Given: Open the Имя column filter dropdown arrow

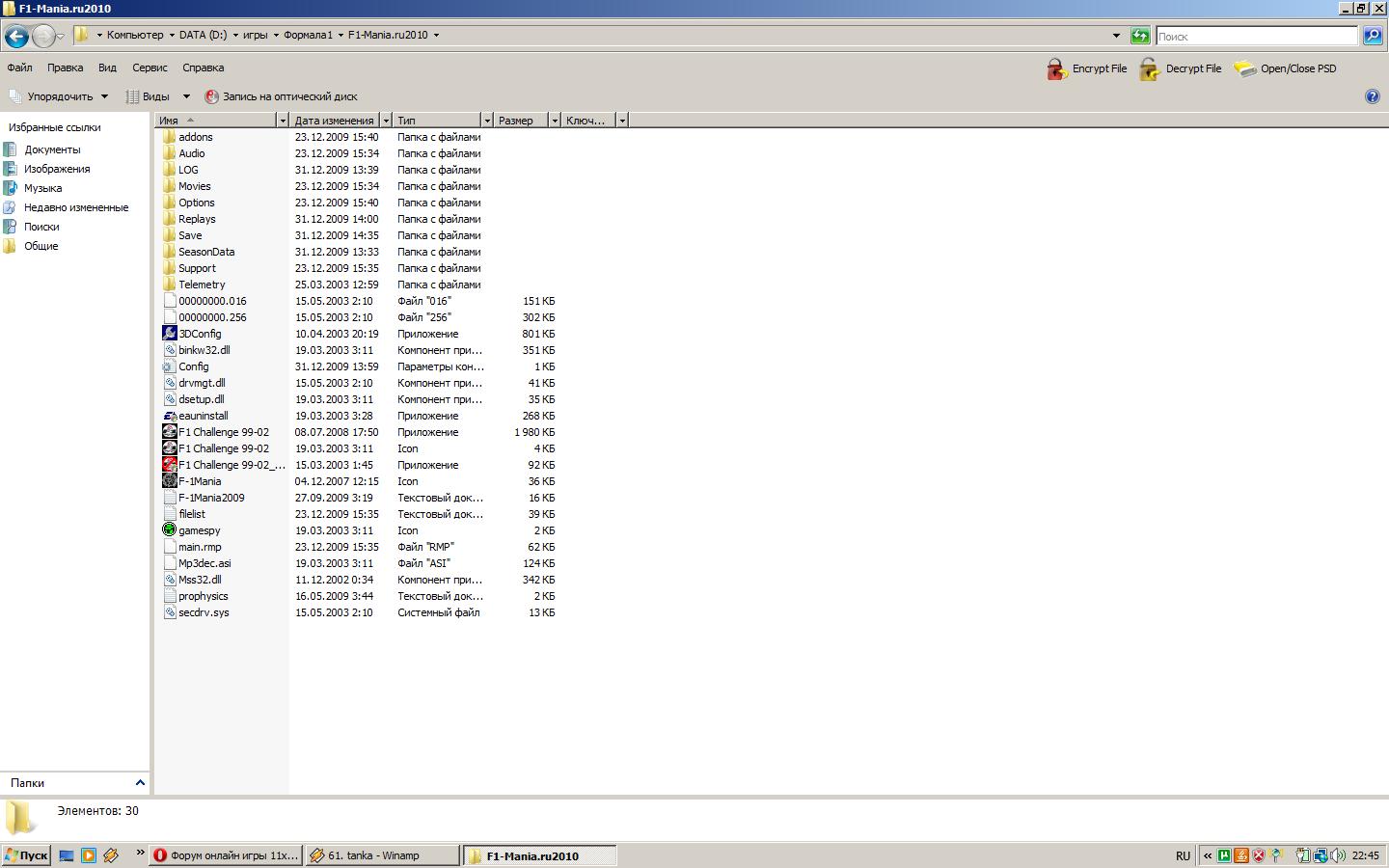Looking at the screenshot, I should pos(283,121).
